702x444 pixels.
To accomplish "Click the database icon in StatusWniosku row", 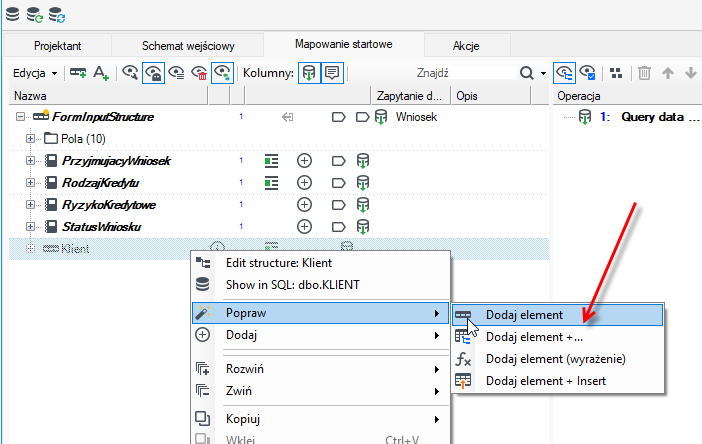I will click(x=363, y=227).
